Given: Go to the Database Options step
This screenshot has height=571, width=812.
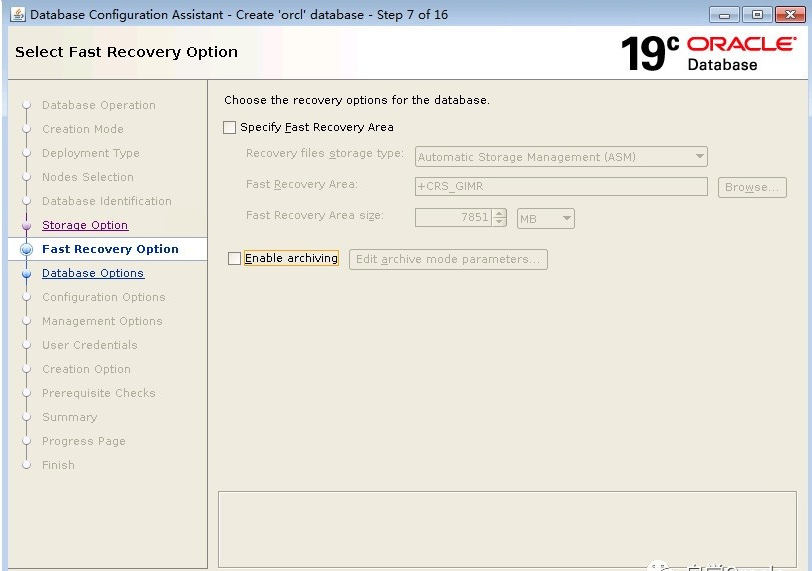Looking at the screenshot, I should pos(93,273).
